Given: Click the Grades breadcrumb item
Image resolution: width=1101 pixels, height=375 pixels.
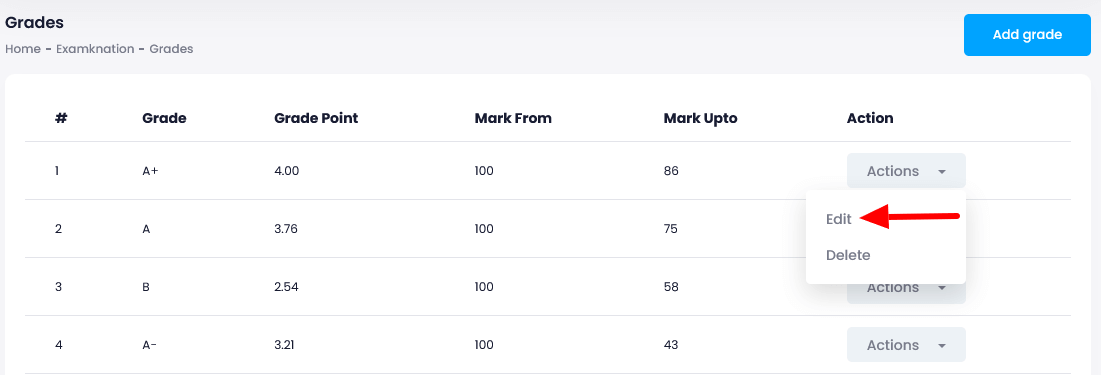Looking at the screenshot, I should tap(171, 49).
